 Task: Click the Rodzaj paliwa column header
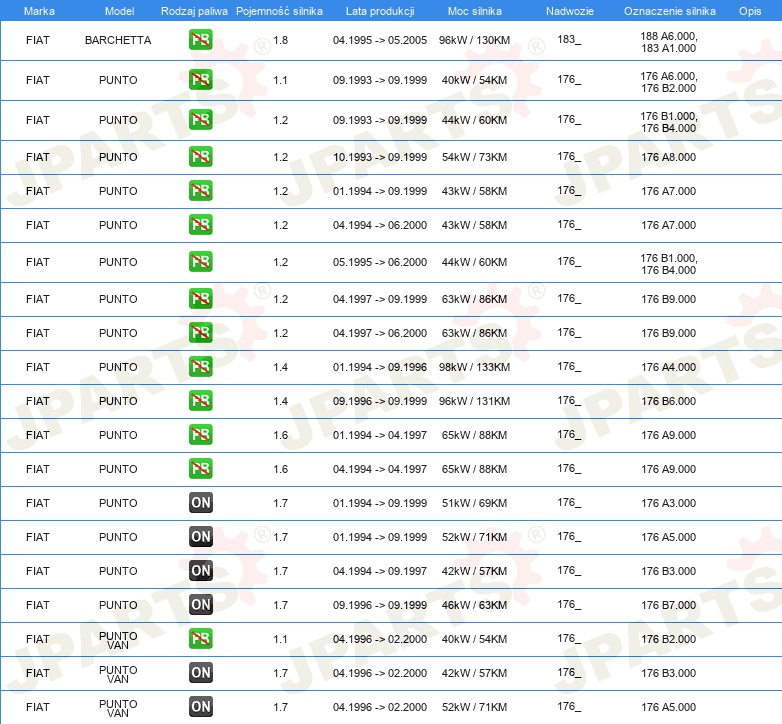(194, 11)
